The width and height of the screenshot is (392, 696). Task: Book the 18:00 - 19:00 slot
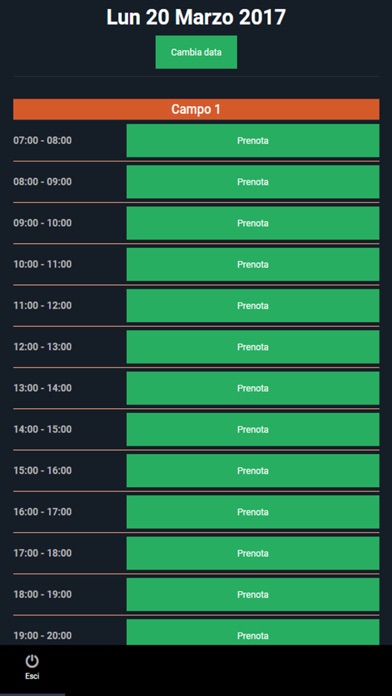coord(253,595)
